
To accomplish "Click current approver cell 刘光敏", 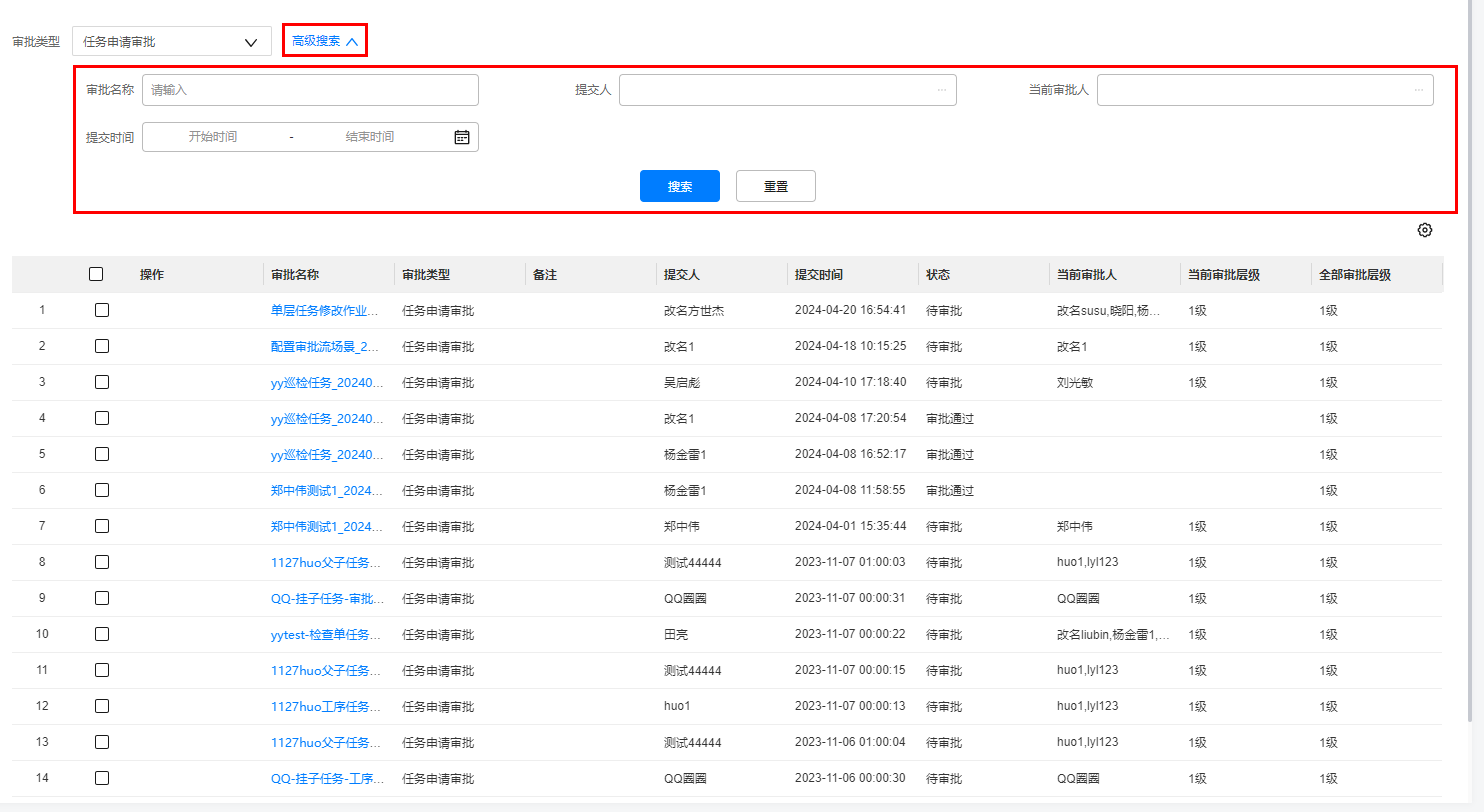I will pos(1075,382).
